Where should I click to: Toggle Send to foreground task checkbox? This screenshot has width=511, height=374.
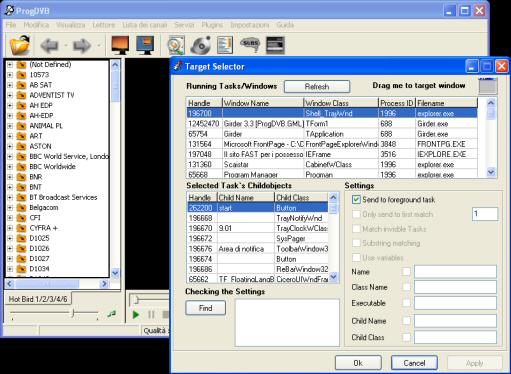pos(356,200)
